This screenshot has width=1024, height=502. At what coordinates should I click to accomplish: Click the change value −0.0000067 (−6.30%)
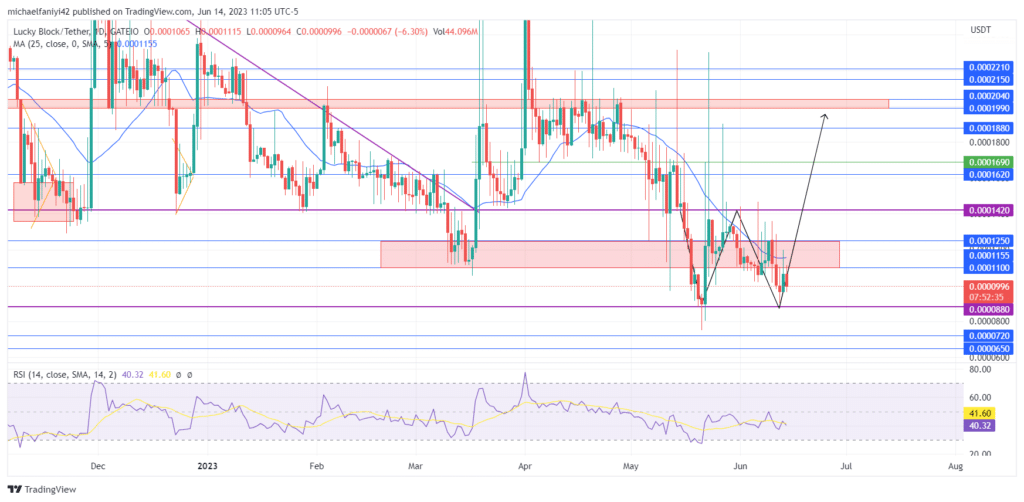click(x=386, y=31)
